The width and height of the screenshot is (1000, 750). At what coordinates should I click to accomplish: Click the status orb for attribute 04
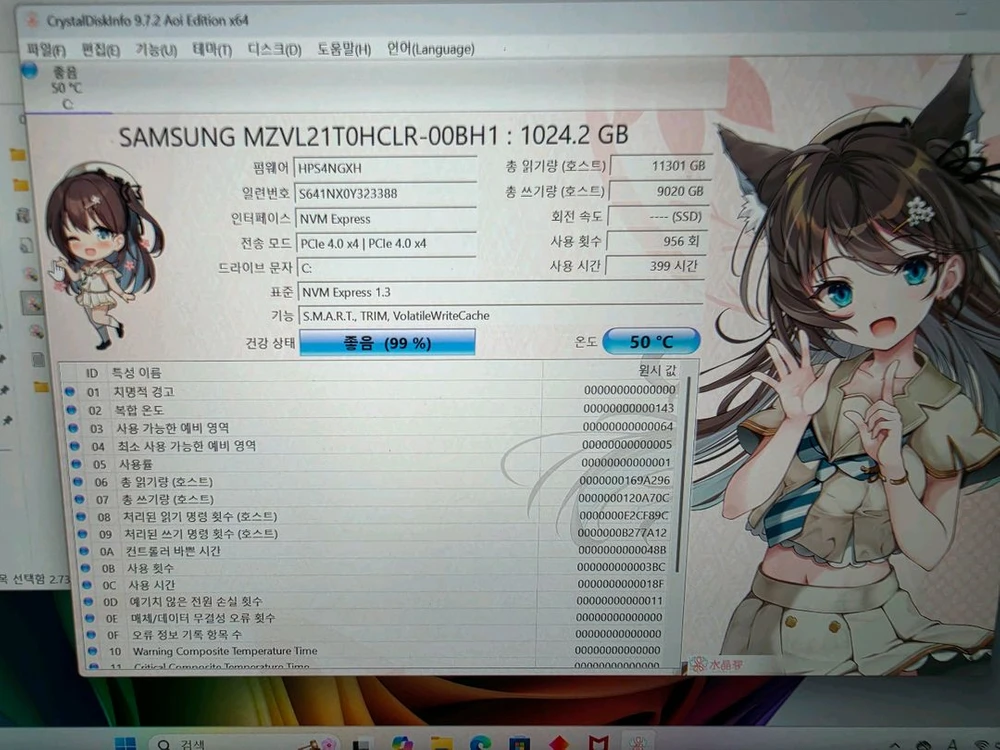click(75, 446)
